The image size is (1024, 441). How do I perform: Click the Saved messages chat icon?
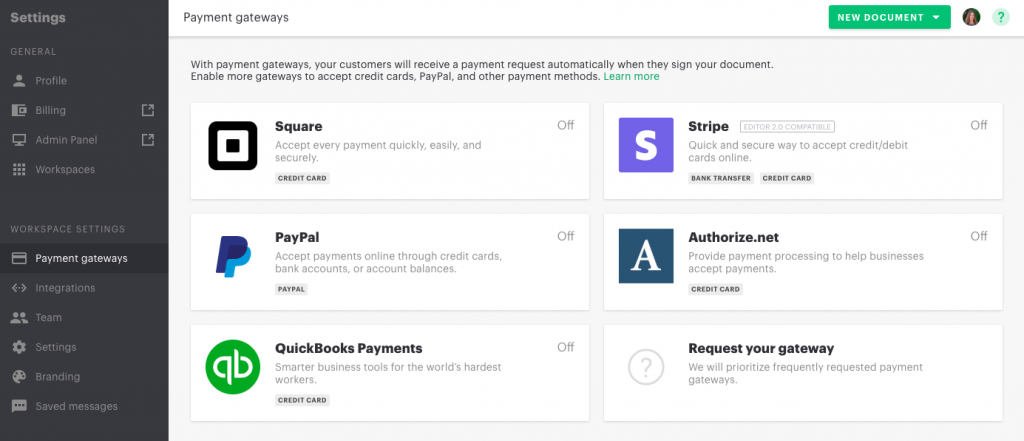(20, 406)
